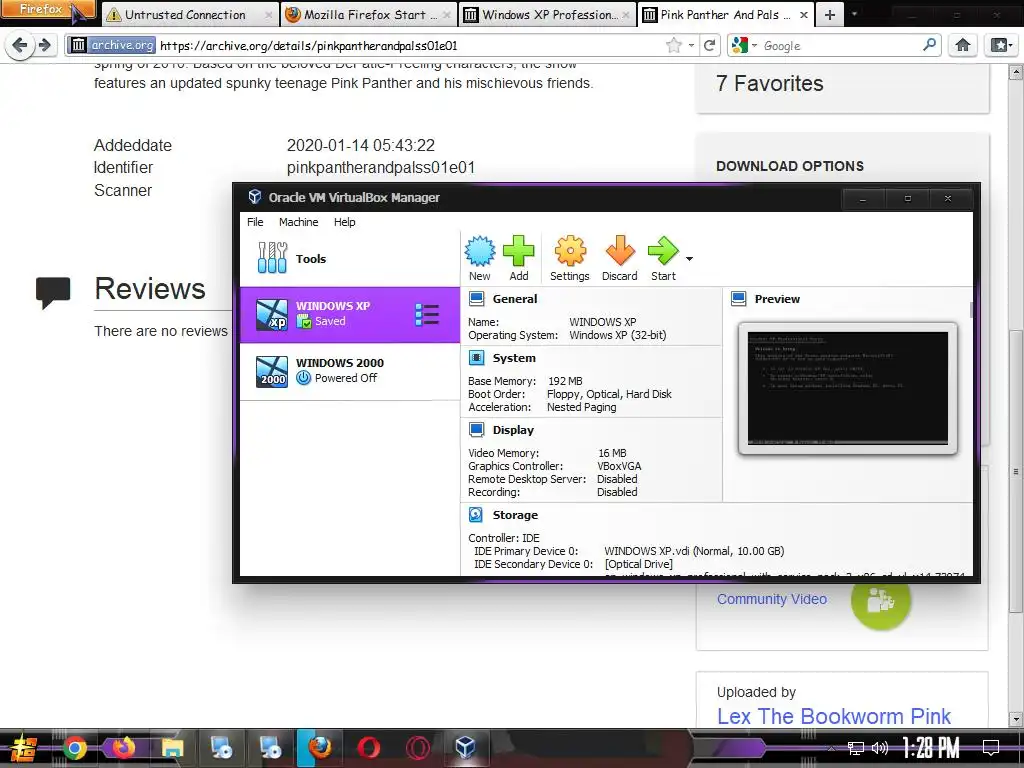Screen dimensions: 1024x768
Task: Click the identifier value pinkpantherandpalss01e01
Action: pyautogui.click(x=381, y=168)
